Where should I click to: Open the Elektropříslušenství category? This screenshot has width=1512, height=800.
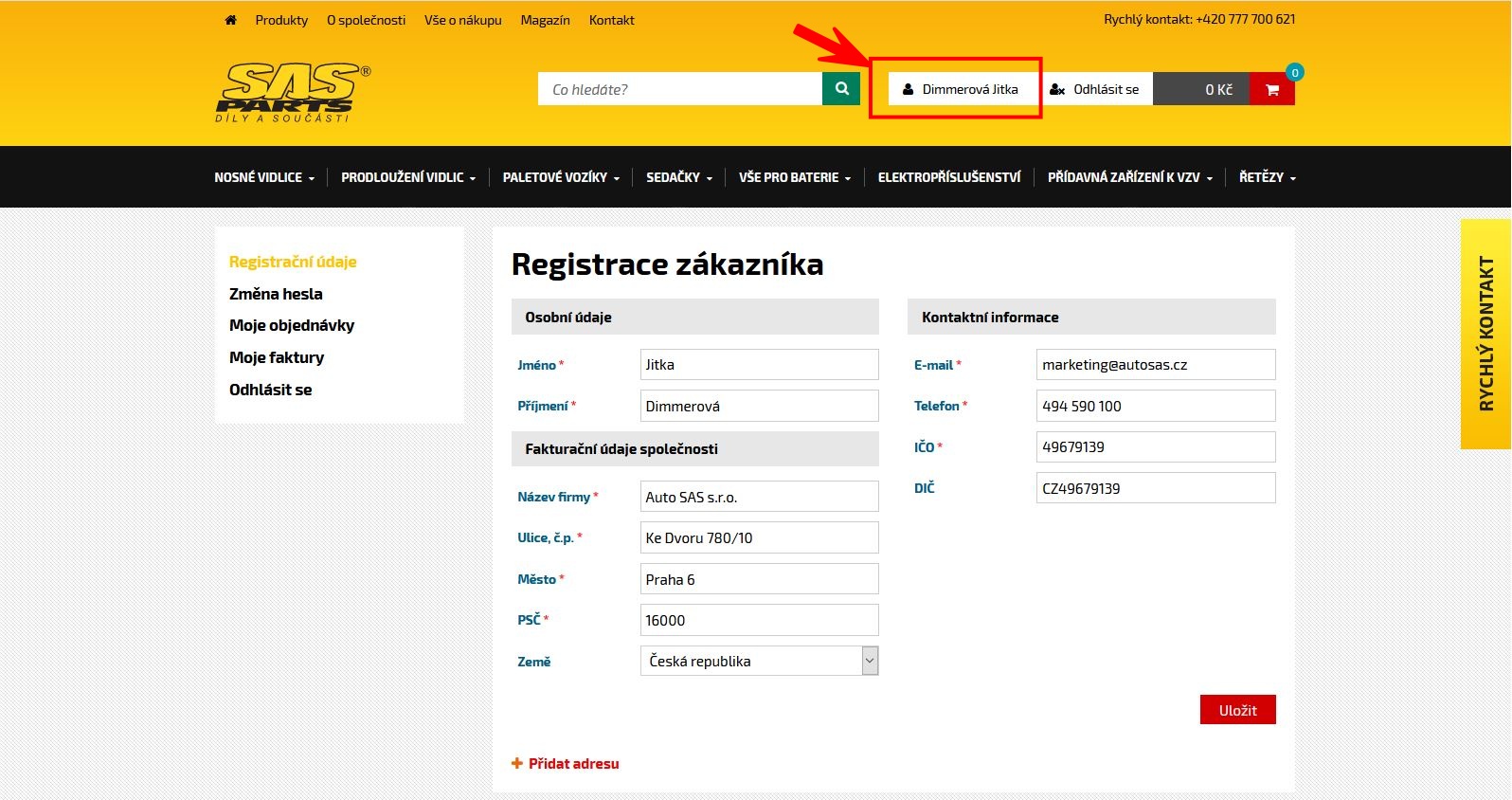[949, 177]
